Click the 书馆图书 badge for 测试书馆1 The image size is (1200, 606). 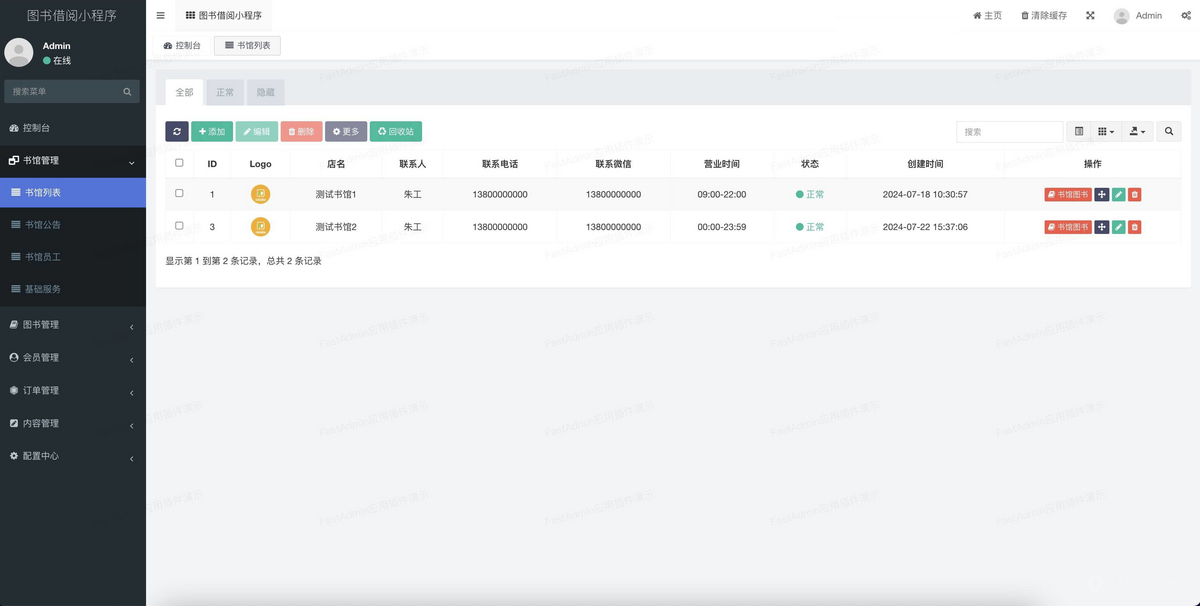click(1067, 194)
